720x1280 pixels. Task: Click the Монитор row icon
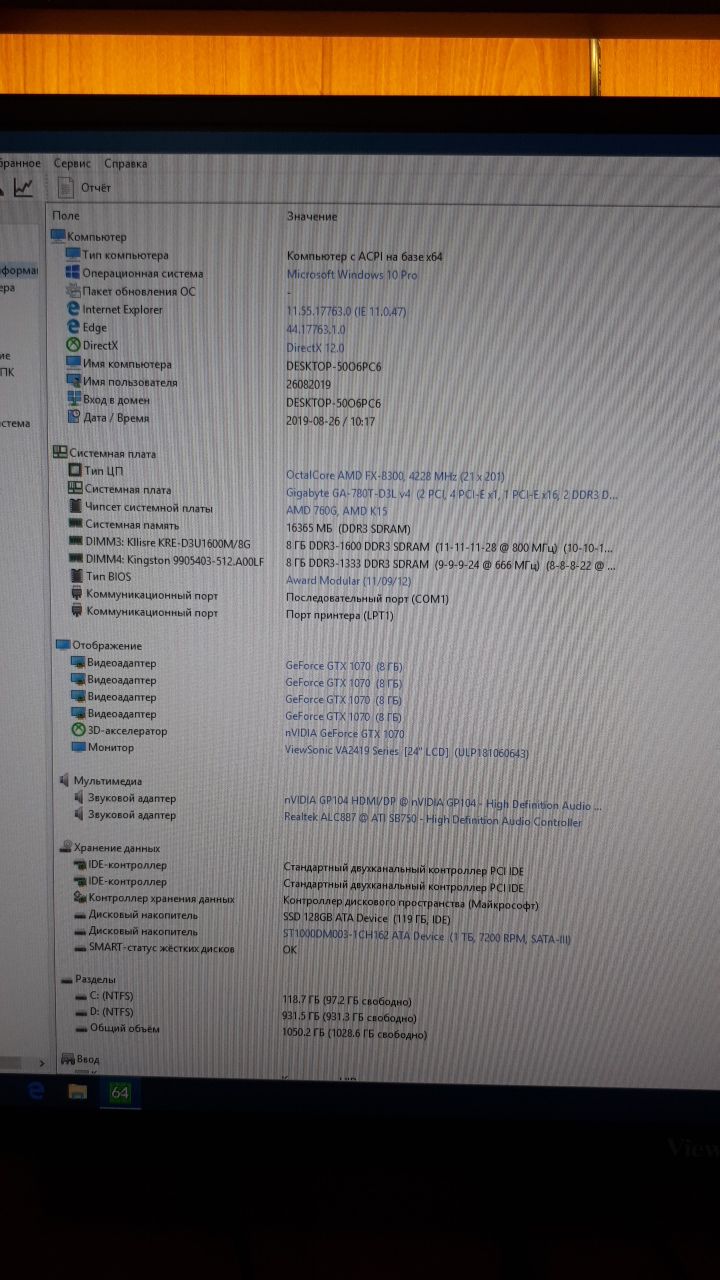pyautogui.click(x=79, y=748)
